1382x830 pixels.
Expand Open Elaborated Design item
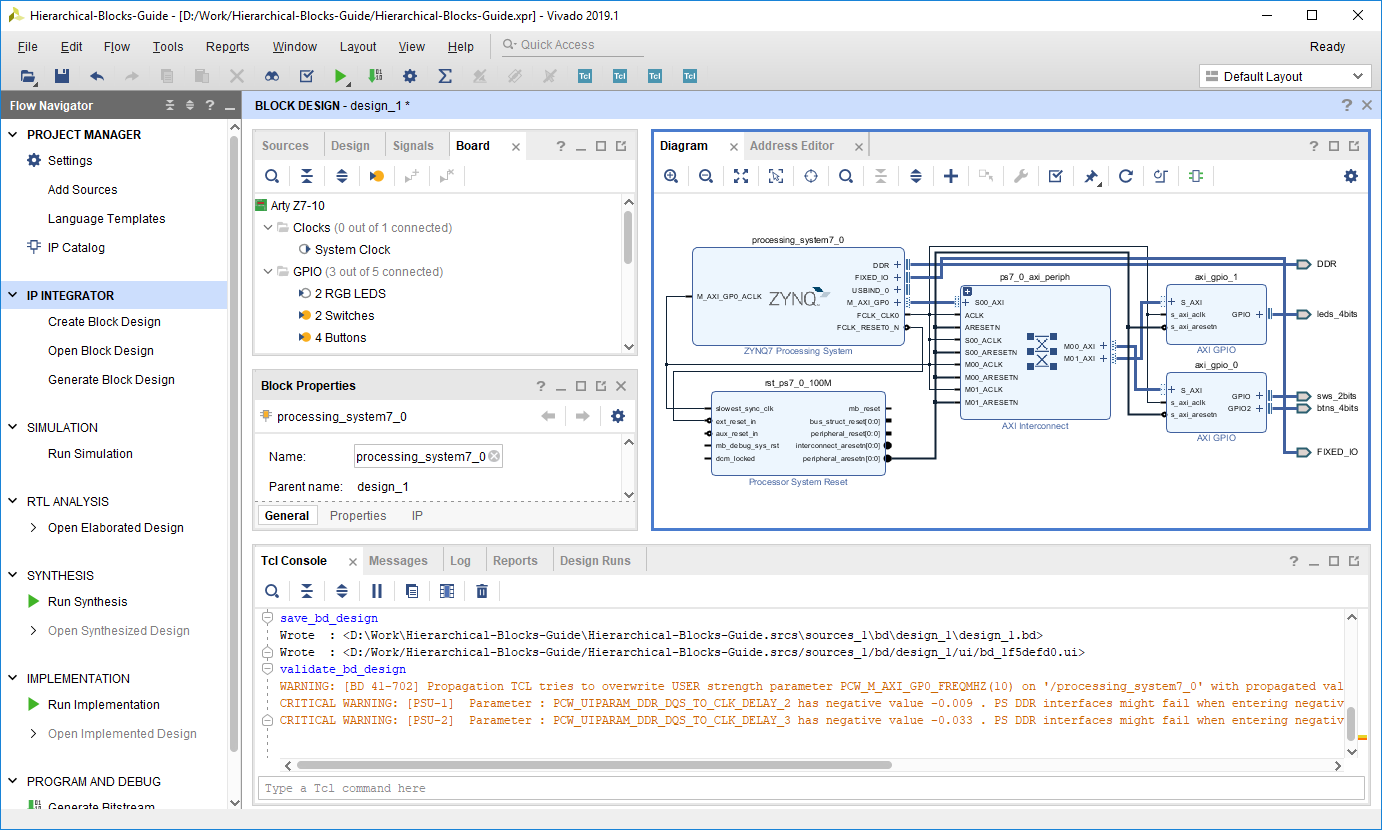pos(34,528)
